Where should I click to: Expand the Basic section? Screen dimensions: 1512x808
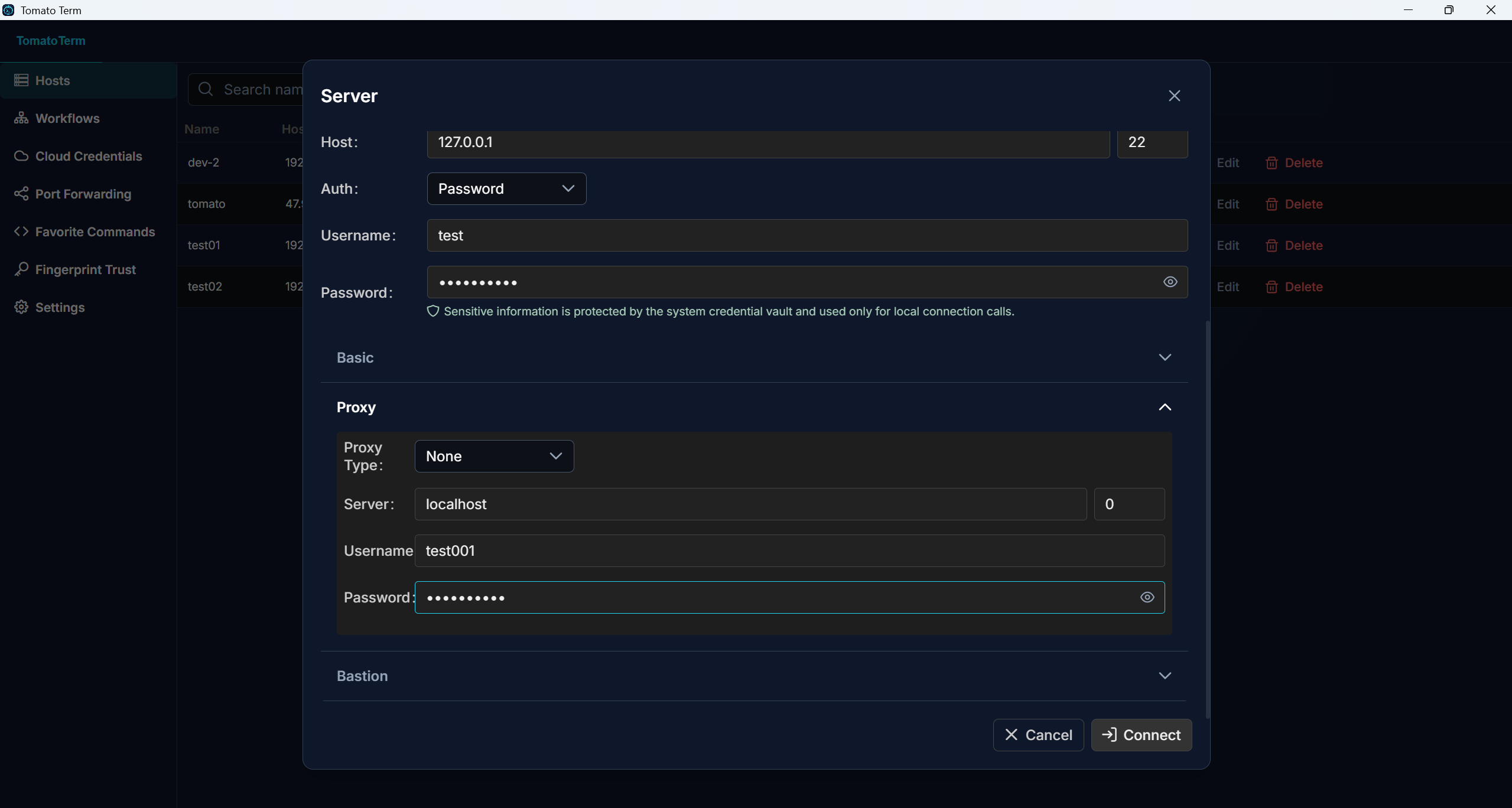coord(754,358)
